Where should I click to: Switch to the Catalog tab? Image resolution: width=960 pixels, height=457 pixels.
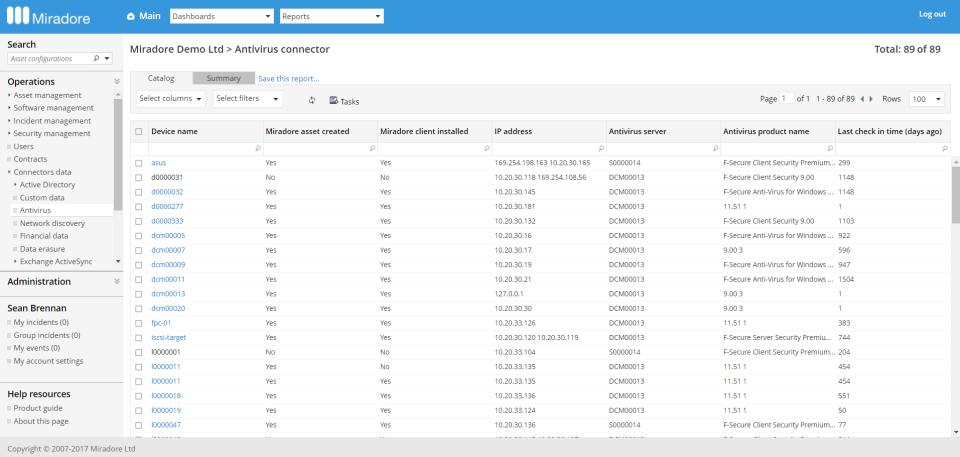pos(162,78)
